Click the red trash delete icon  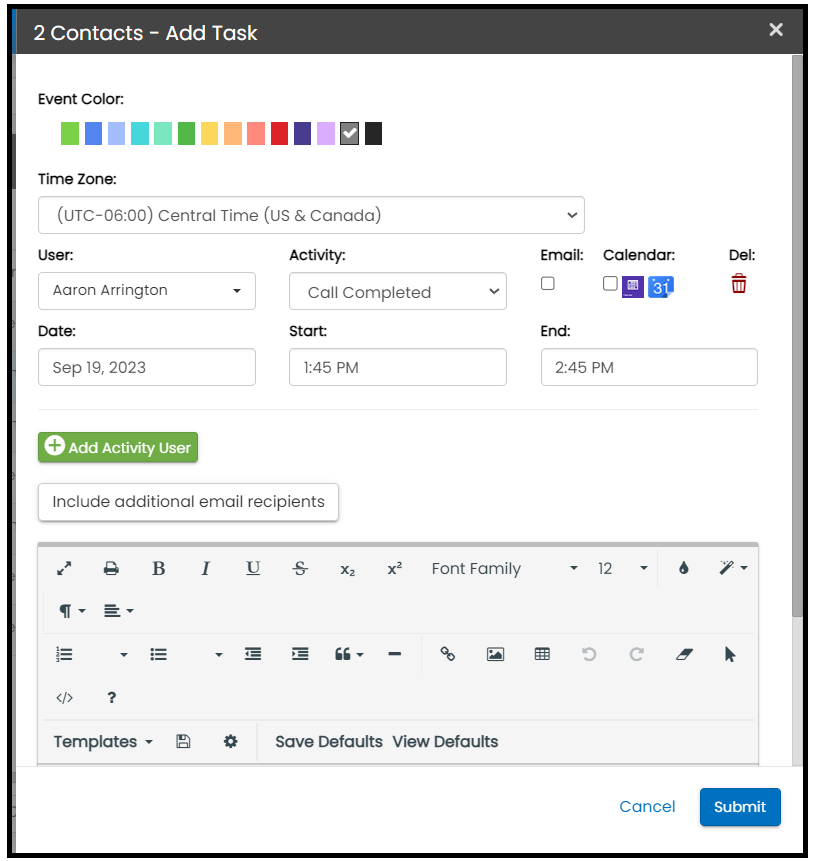point(738,284)
